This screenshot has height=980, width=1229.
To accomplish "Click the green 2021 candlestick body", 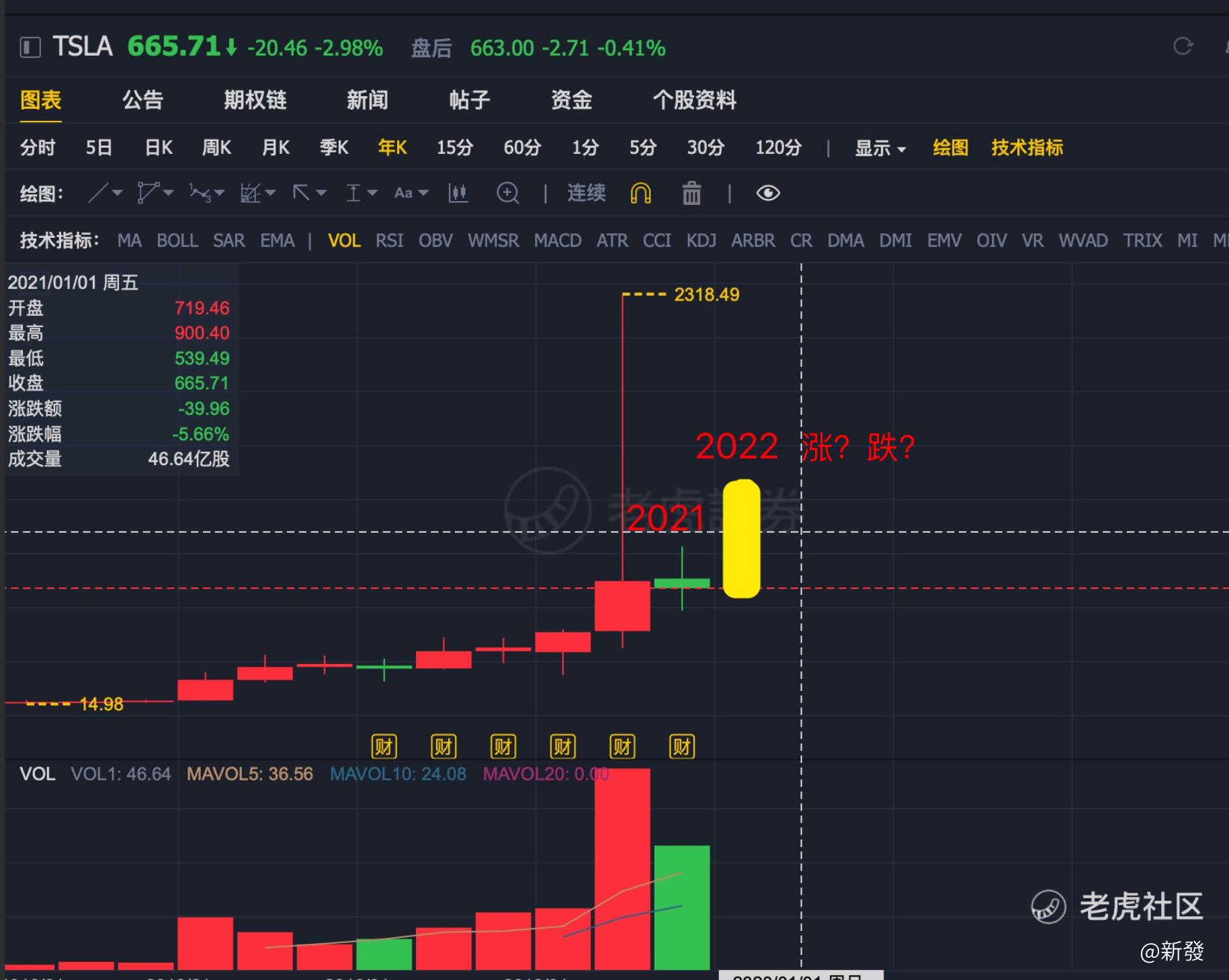I will (682, 583).
